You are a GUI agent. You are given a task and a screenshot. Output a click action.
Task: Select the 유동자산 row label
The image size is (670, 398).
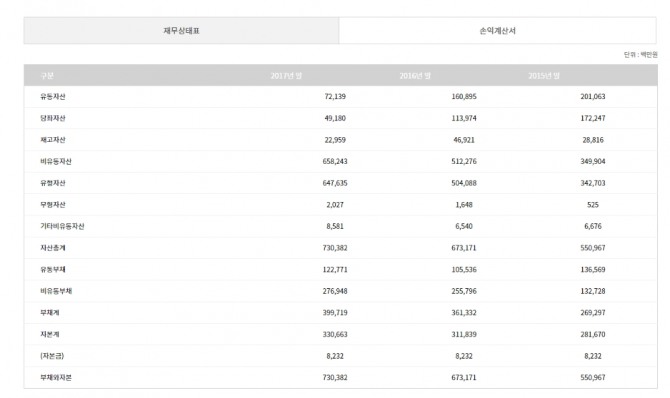point(53,97)
